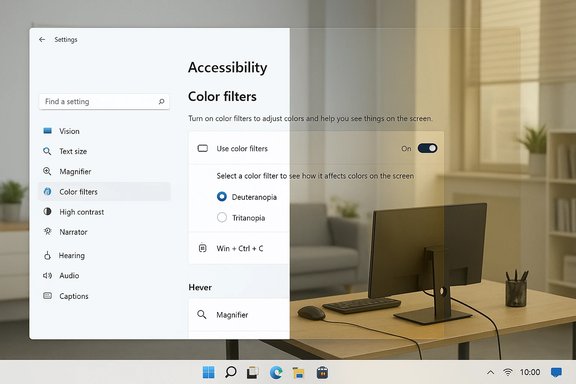
Task: Open Text size settings
Action: pos(104,151)
